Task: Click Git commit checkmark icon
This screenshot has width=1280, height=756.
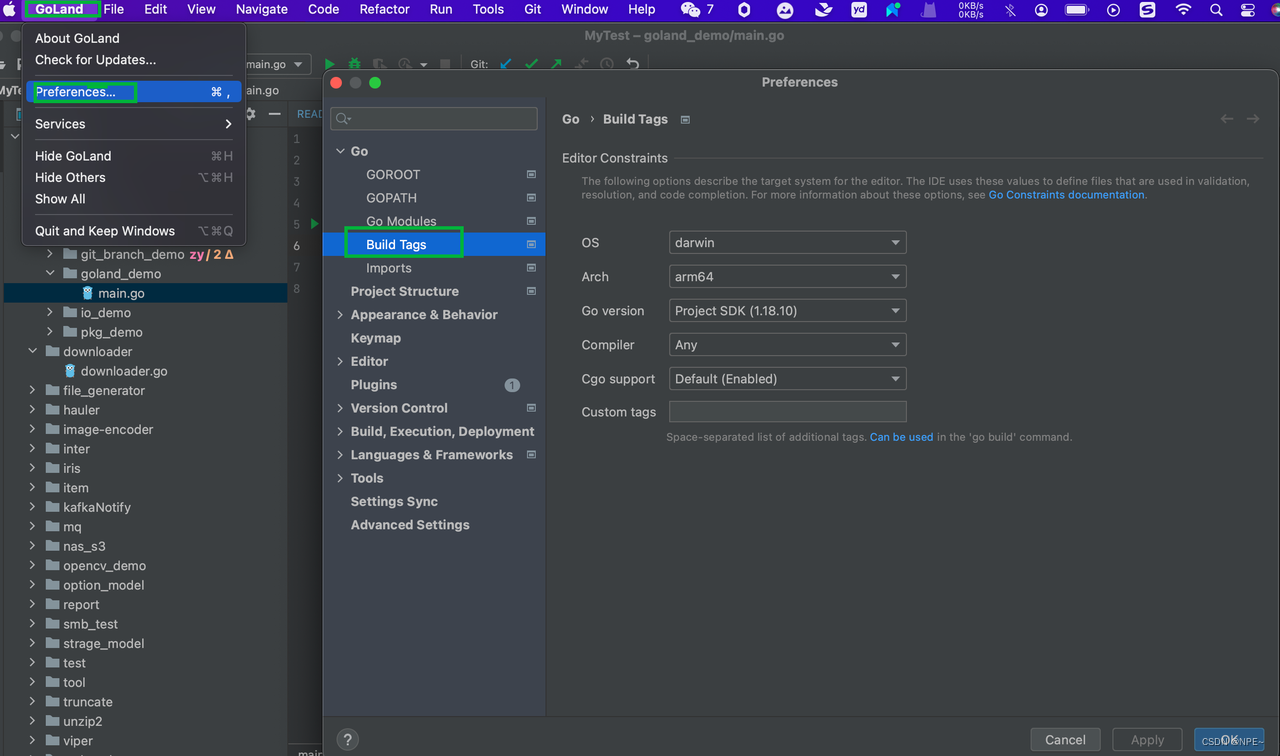Action: click(531, 64)
